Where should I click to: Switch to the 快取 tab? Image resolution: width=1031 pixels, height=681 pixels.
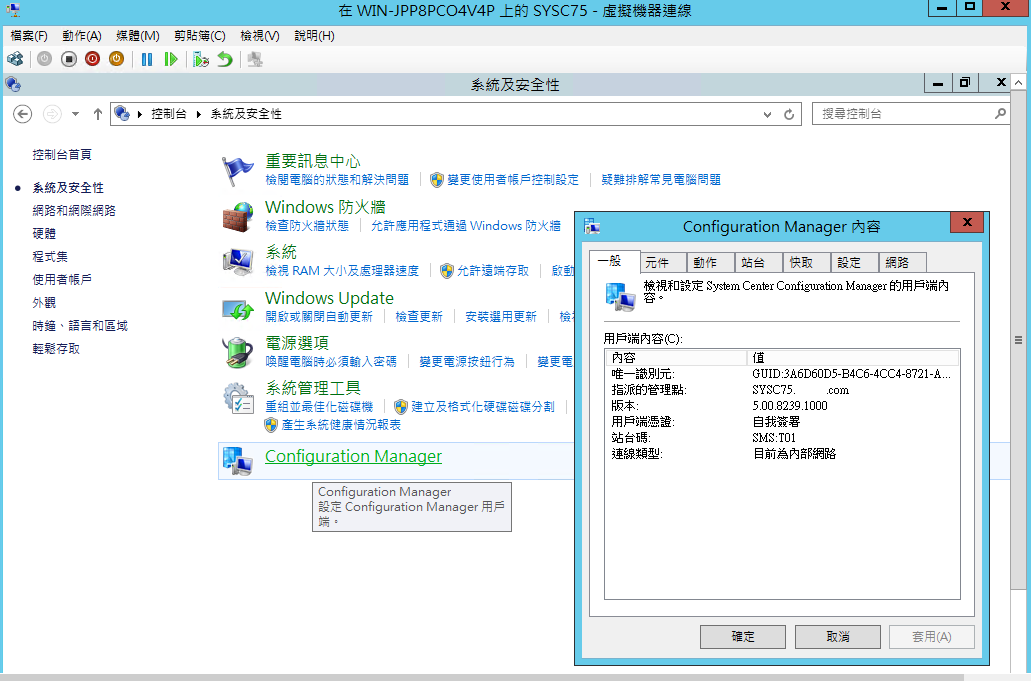point(807,263)
